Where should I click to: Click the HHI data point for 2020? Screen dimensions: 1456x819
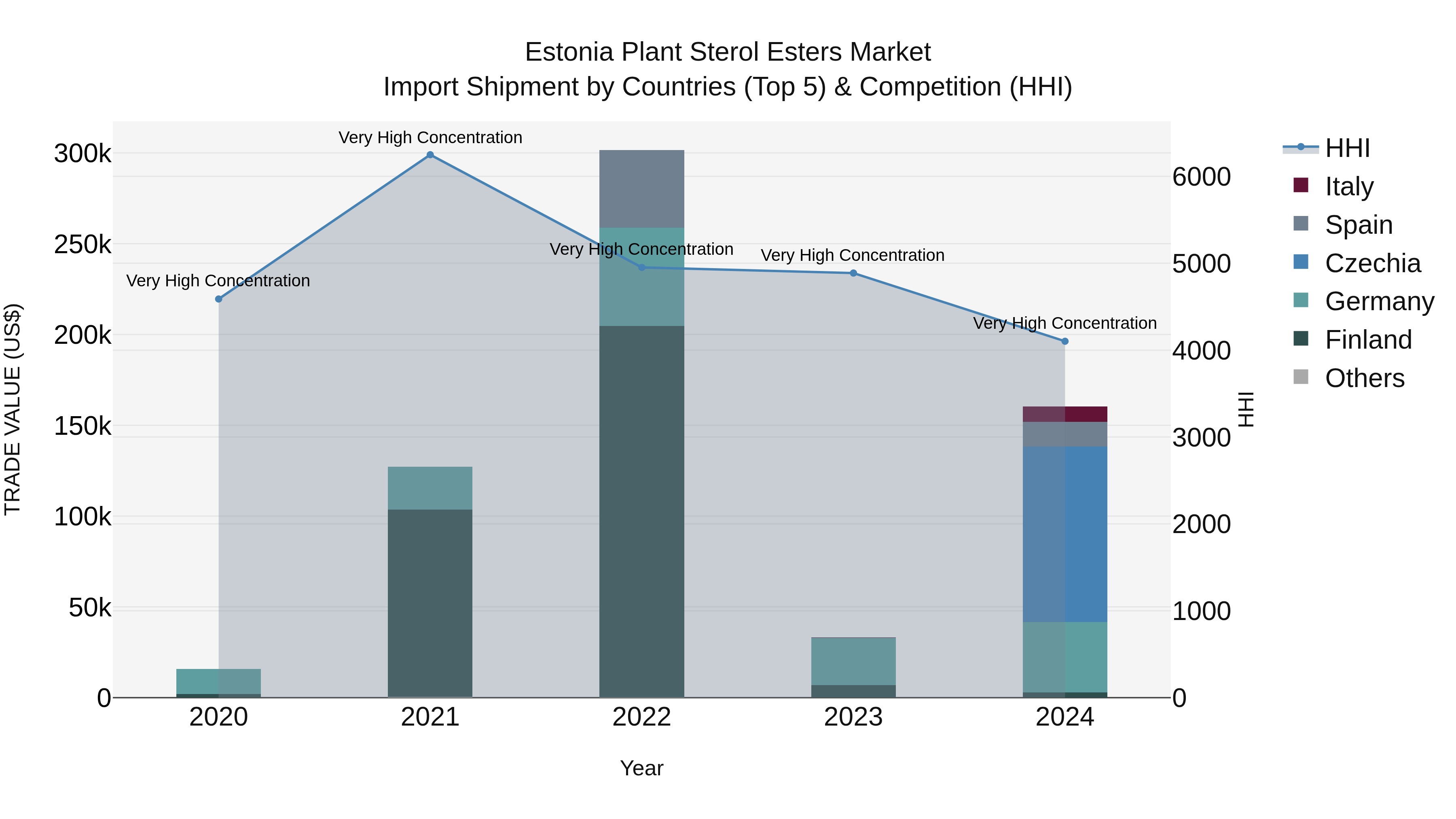219,299
